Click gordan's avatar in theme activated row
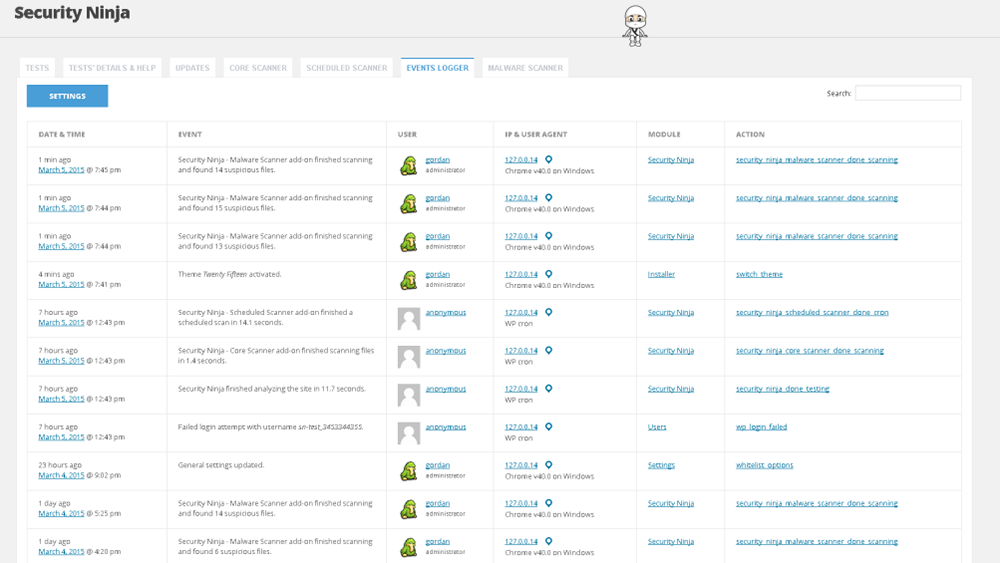 [x=408, y=280]
